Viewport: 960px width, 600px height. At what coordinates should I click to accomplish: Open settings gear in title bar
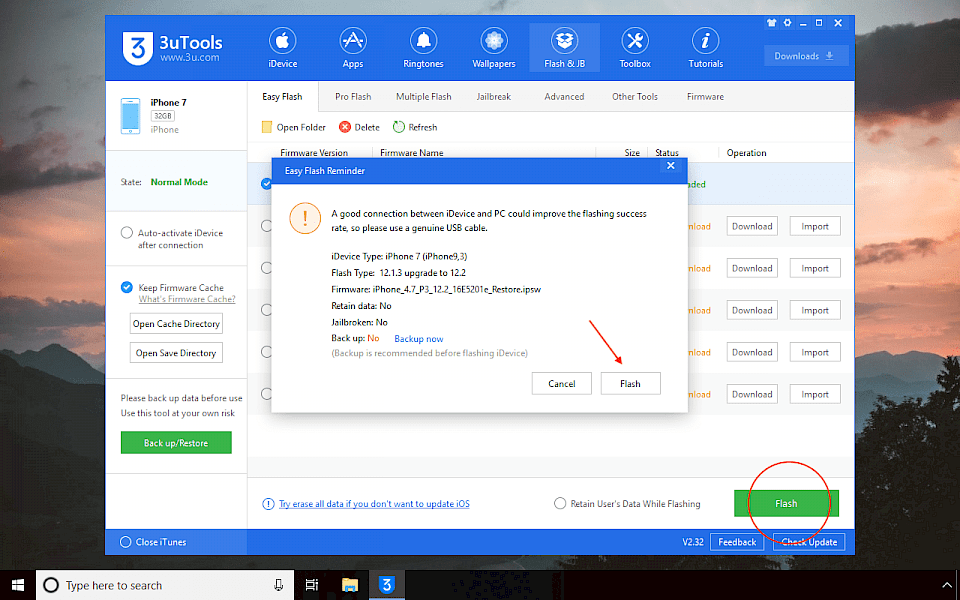pyautogui.click(x=787, y=23)
